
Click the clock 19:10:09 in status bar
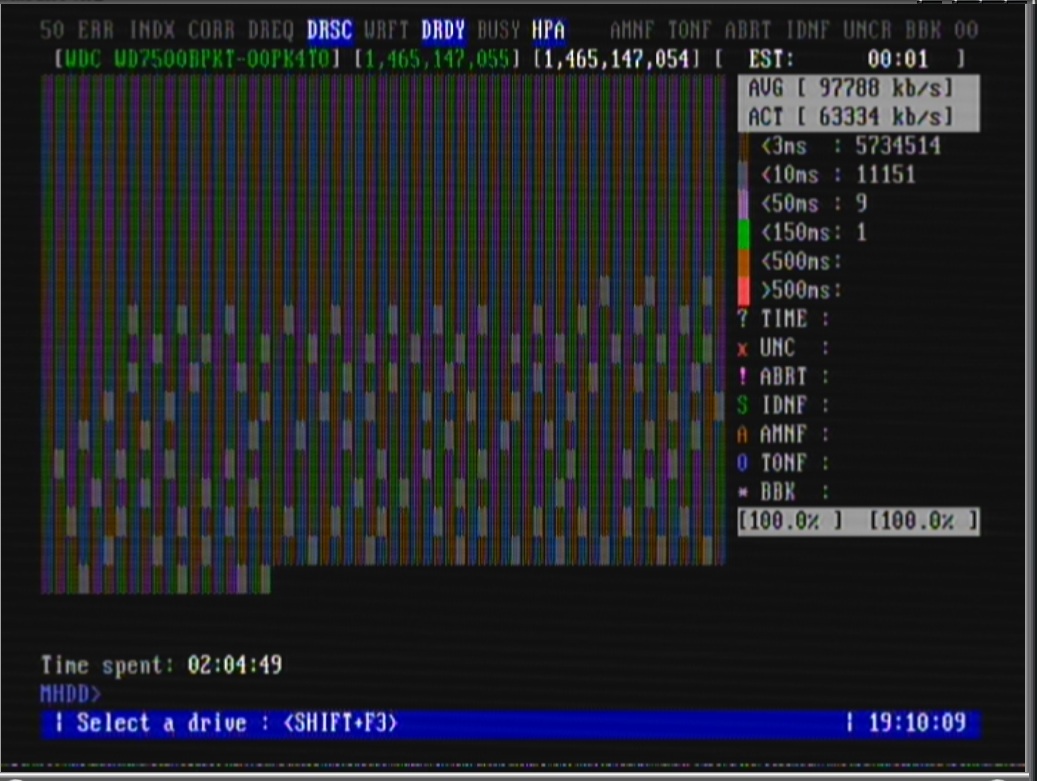pos(917,723)
